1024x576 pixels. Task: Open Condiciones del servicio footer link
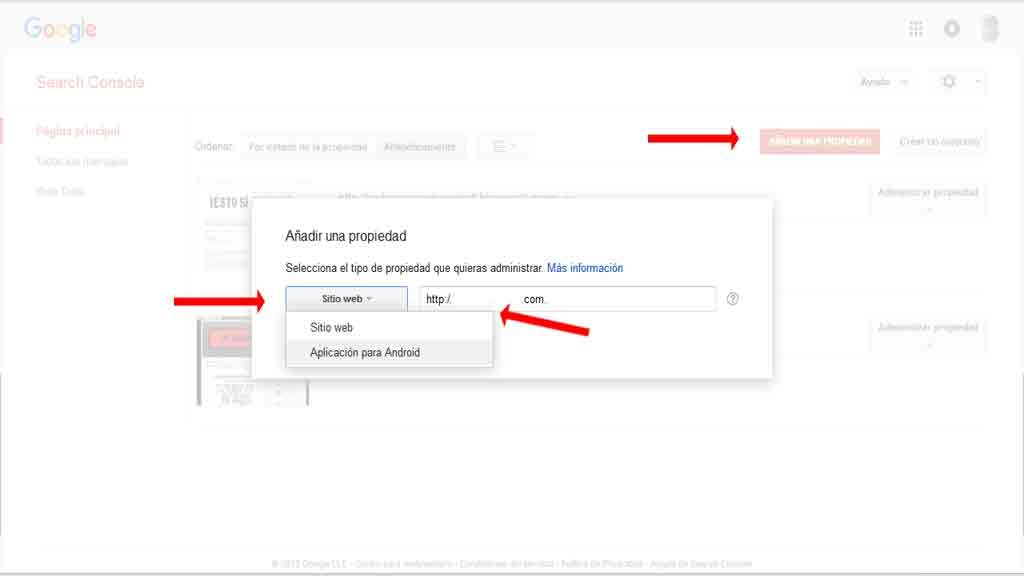tap(506, 564)
